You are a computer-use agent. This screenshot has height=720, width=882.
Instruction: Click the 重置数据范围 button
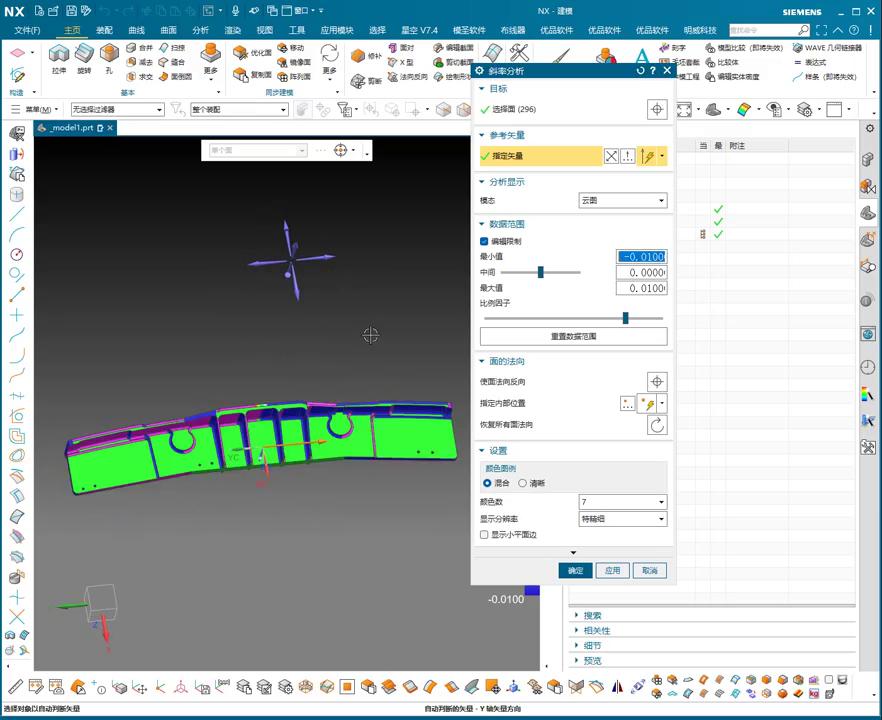tap(573, 337)
